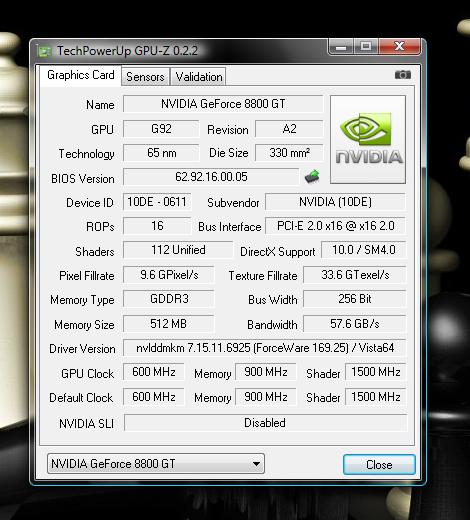The height and width of the screenshot is (520, 470).
Task: Click the BIOS save chip icon
Action: point(312,176)
